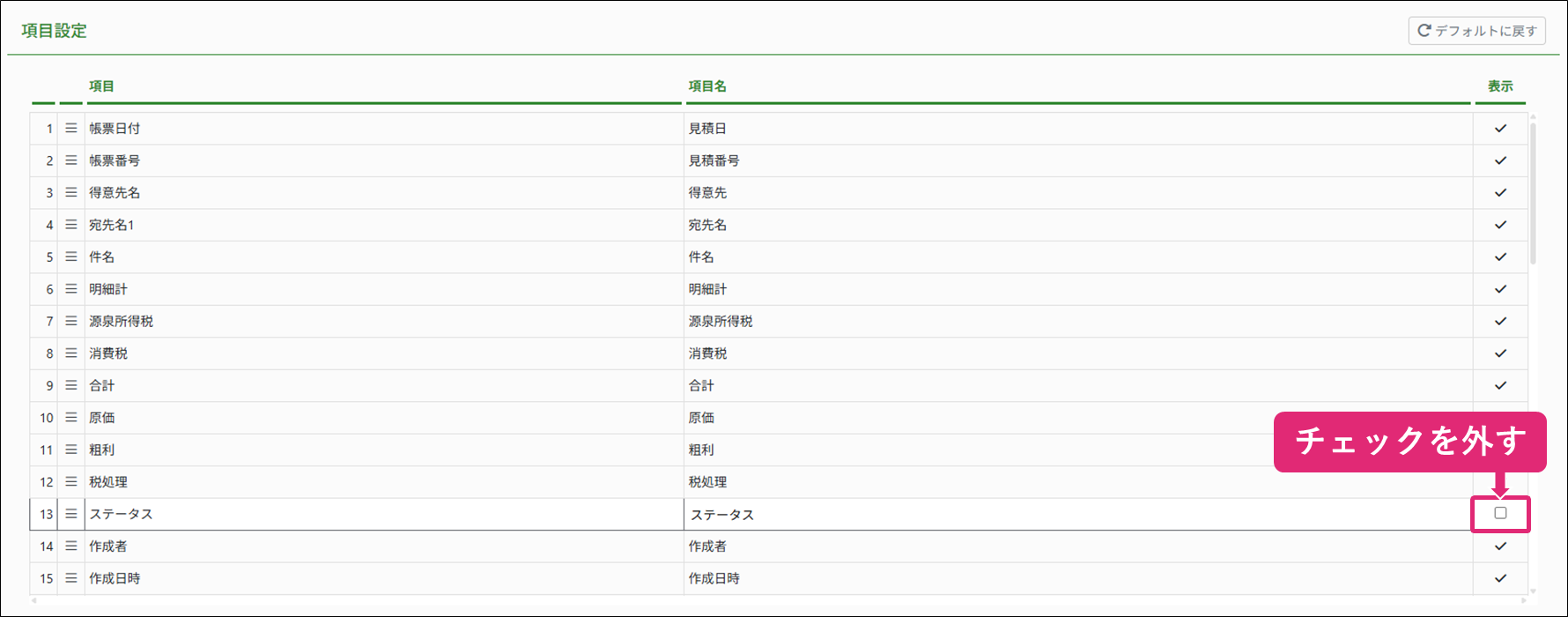
Task: Click the vertical scrollbar thumb
Action: [1534, 194]
